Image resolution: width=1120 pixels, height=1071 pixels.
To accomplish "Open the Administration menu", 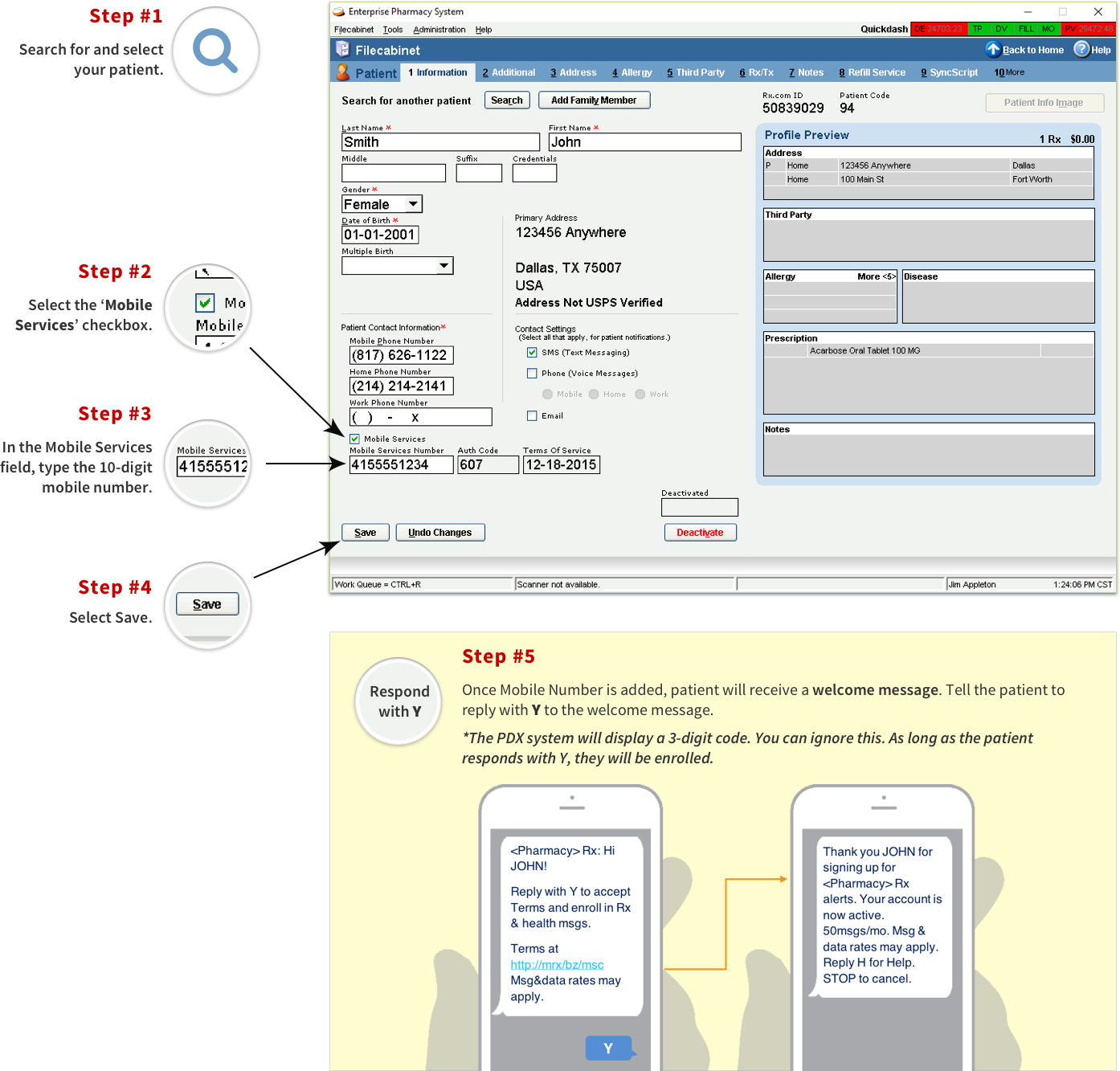I will click(x=439, y=30).
